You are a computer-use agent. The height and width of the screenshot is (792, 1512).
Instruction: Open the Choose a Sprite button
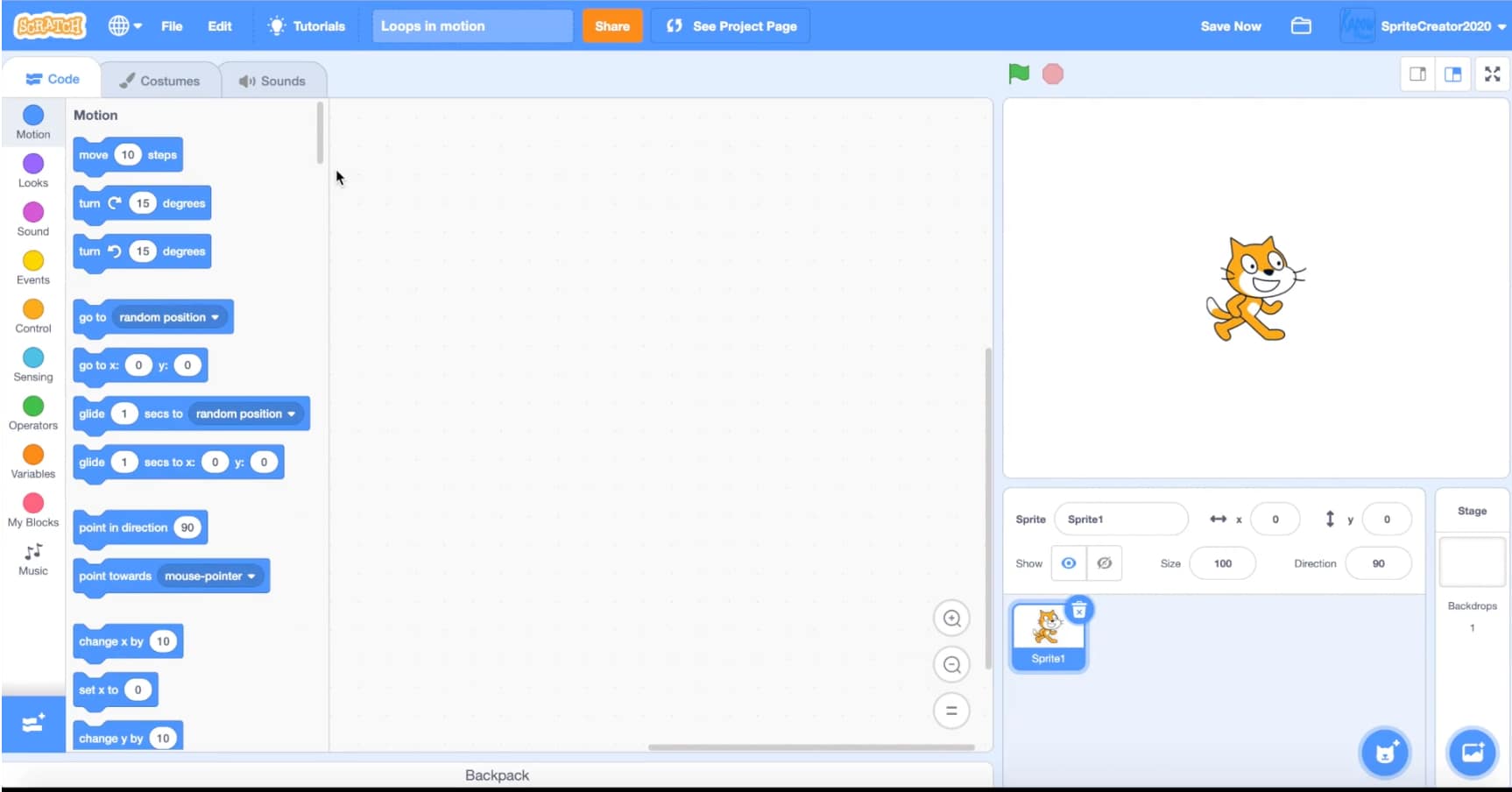click(x=1384, y=752)
